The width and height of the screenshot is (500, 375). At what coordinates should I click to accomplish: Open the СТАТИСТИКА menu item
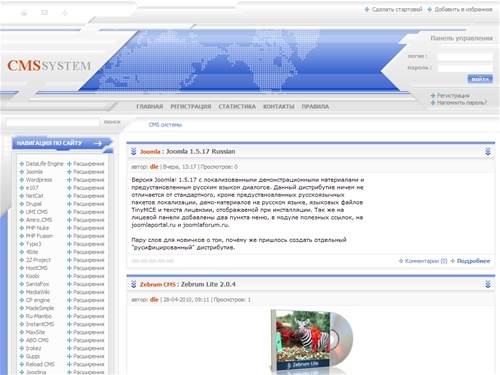tap(237, 107)
